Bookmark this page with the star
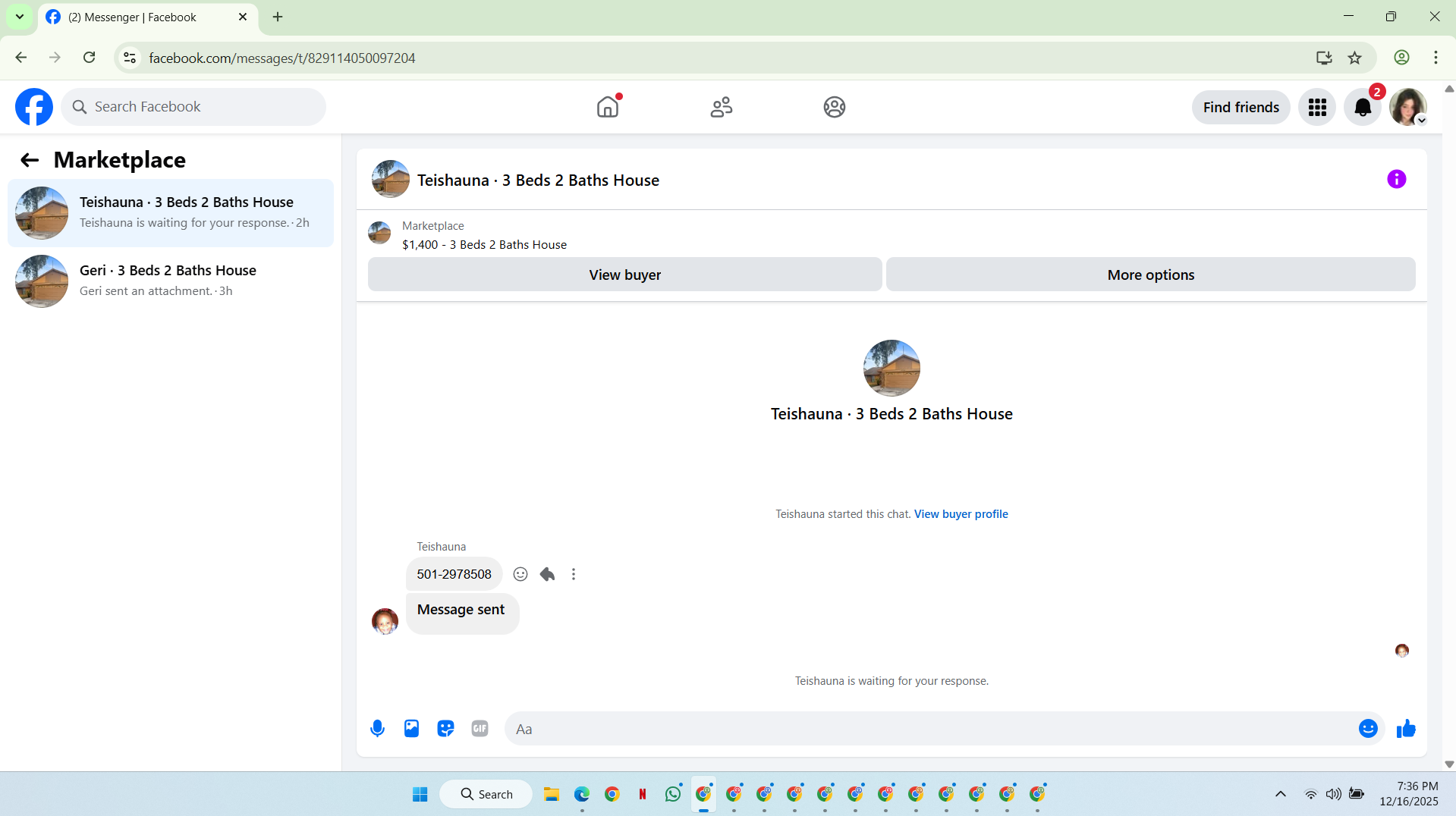 coord(1354,58)
